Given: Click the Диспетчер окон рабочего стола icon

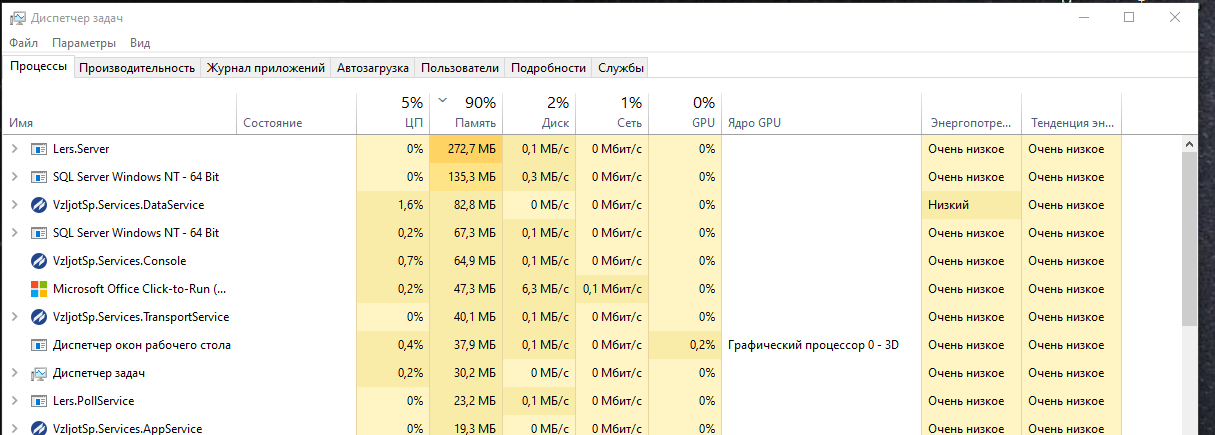Looking at the screenshot, I should pos(39,345).
